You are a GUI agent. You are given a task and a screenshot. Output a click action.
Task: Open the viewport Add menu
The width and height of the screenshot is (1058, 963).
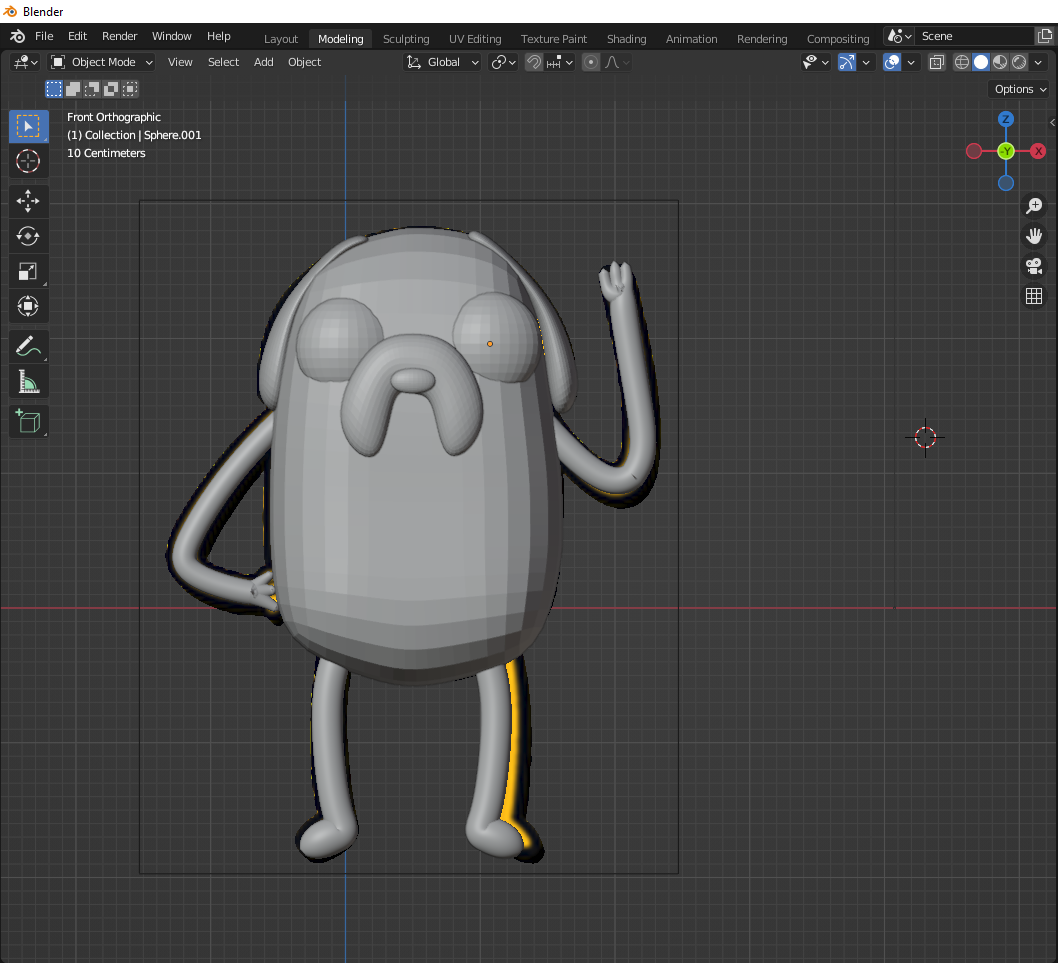(263, 62)
